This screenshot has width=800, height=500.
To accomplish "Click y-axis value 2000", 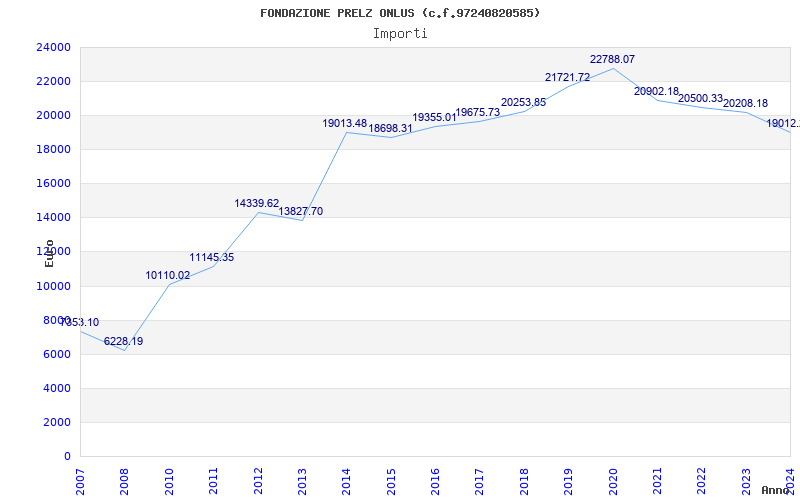I will 56,422.
